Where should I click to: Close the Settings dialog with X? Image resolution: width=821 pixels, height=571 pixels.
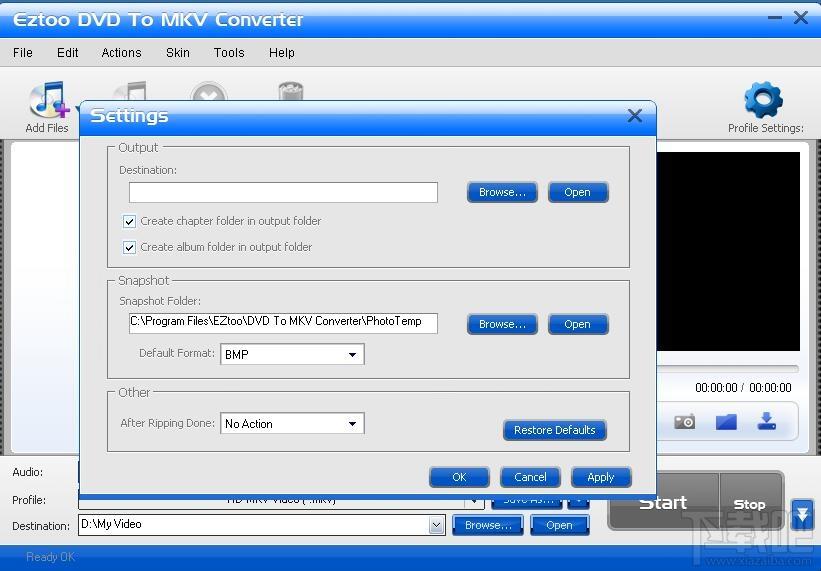(x=635, y=116)
